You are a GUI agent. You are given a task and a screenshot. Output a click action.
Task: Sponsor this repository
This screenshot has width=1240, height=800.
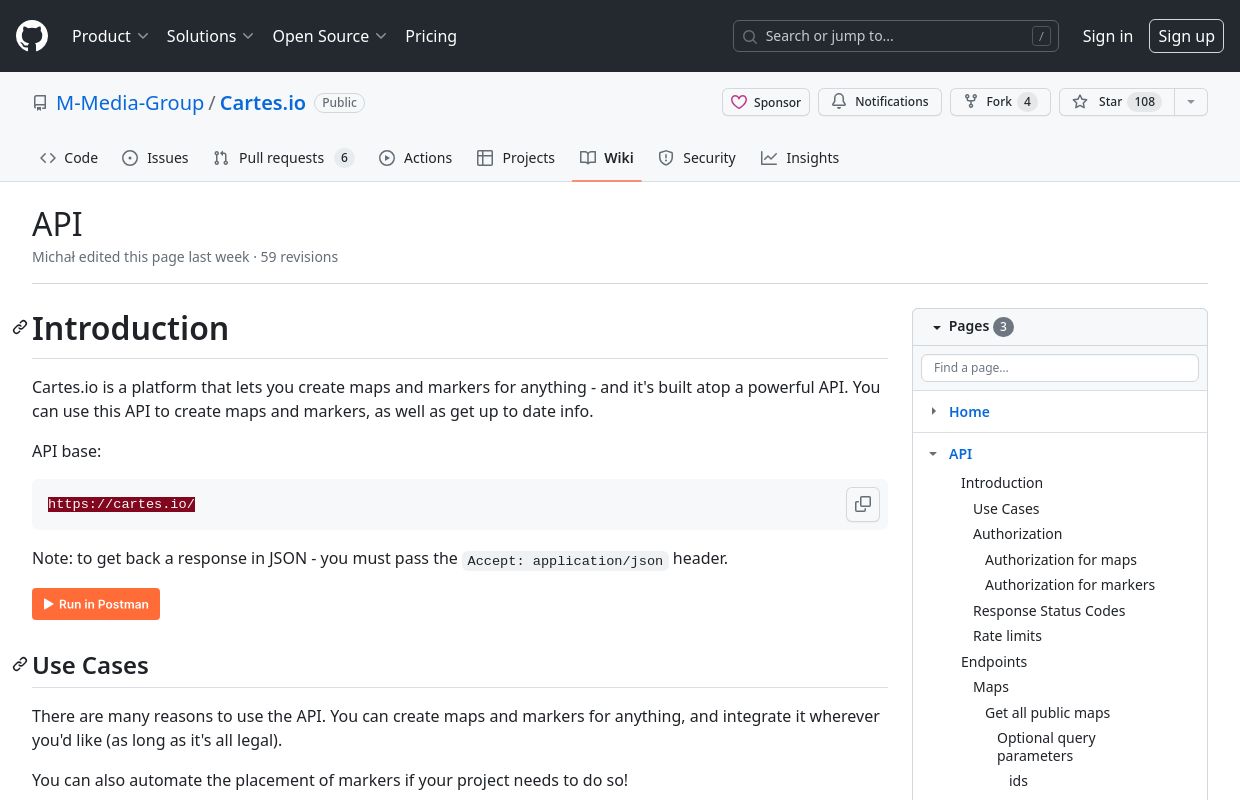(766, 102)
